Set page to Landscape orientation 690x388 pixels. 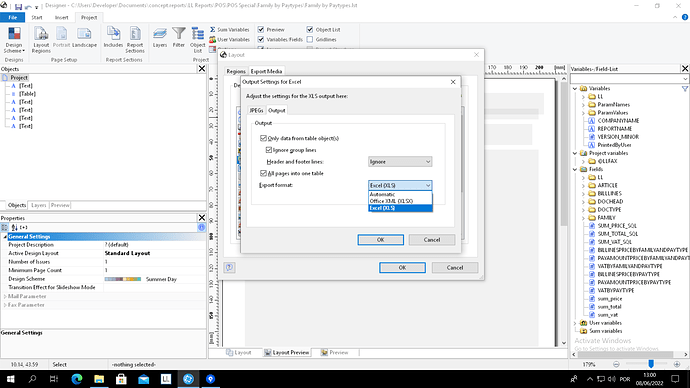84,37
